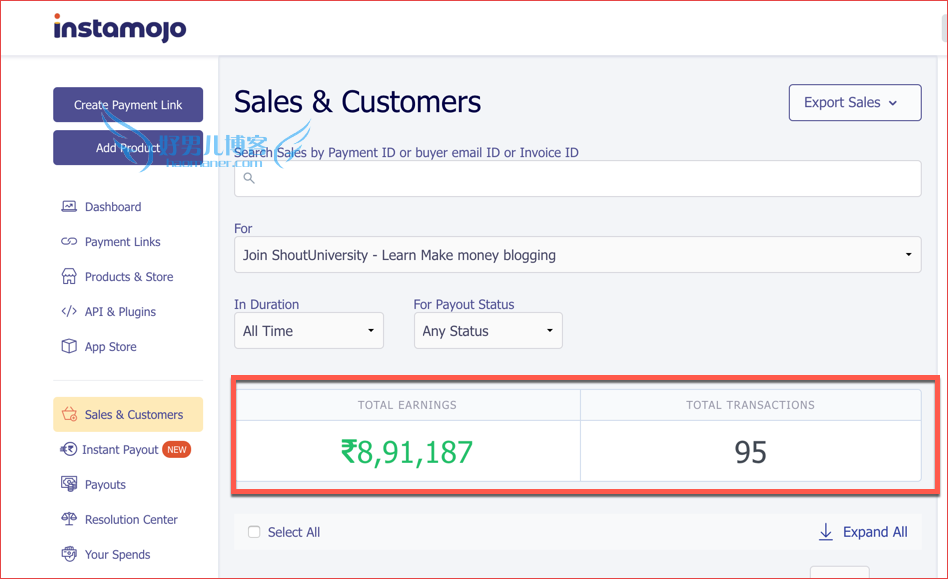Click the Payouts money icon

pyautogui.click(x=69, y=484)
